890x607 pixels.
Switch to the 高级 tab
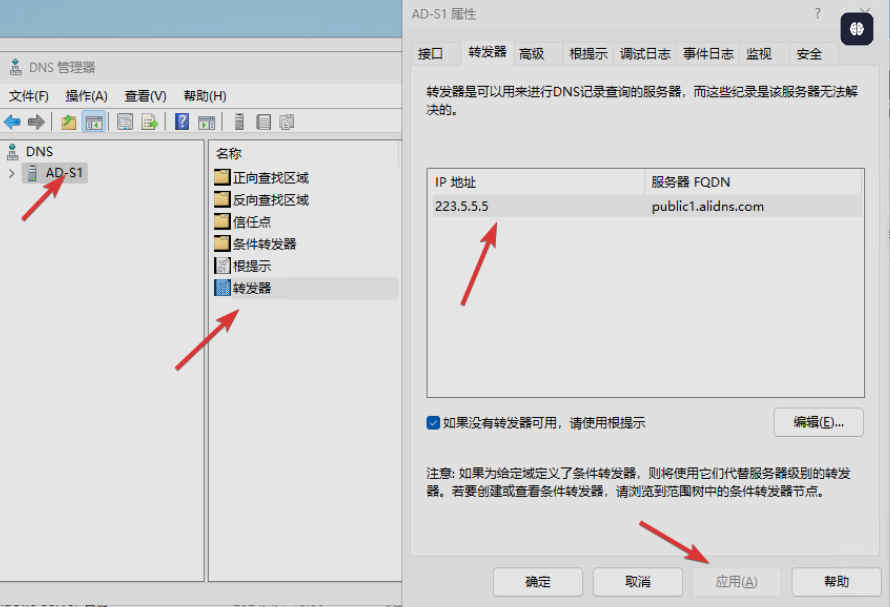pyautogui.click(x=532, y=54)
